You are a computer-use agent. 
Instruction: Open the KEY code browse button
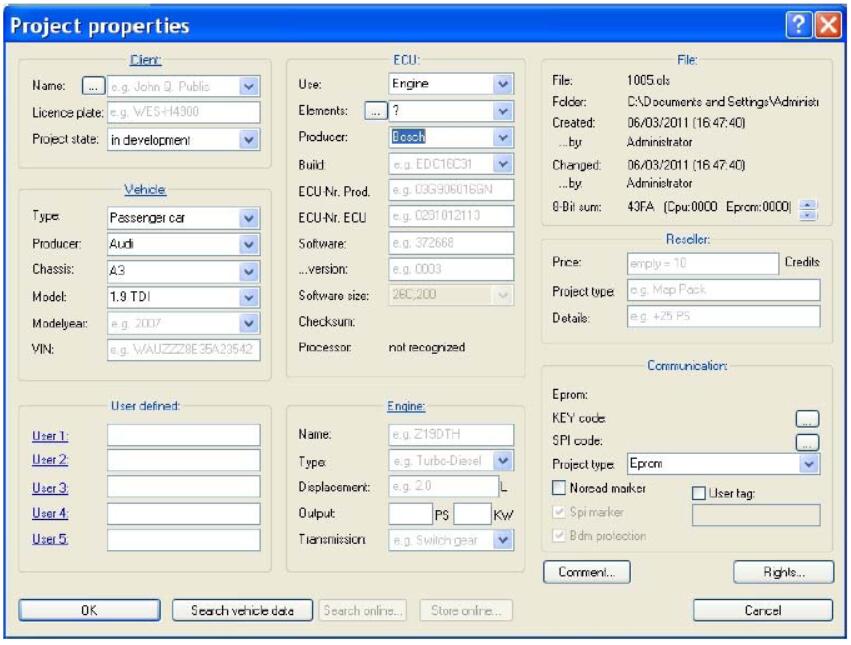click(807, 419)
